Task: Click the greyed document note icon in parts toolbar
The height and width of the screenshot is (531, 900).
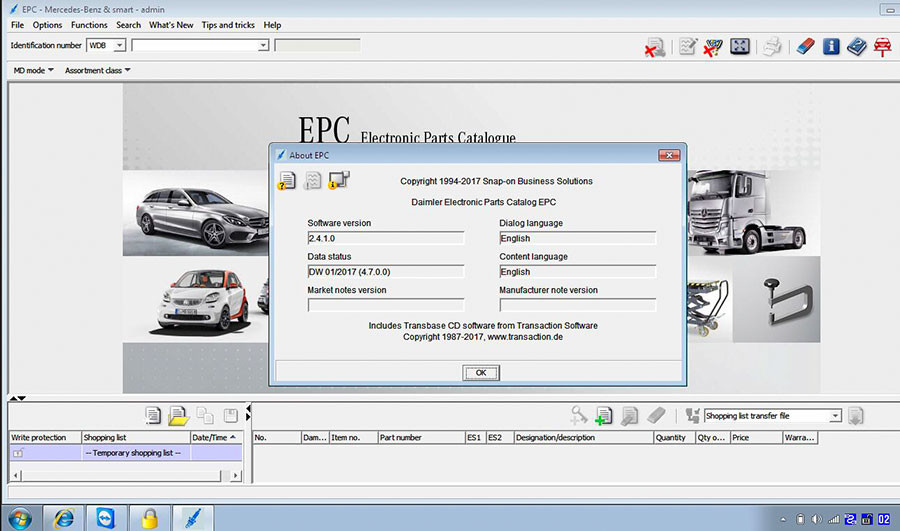Action: coord(630,416)
